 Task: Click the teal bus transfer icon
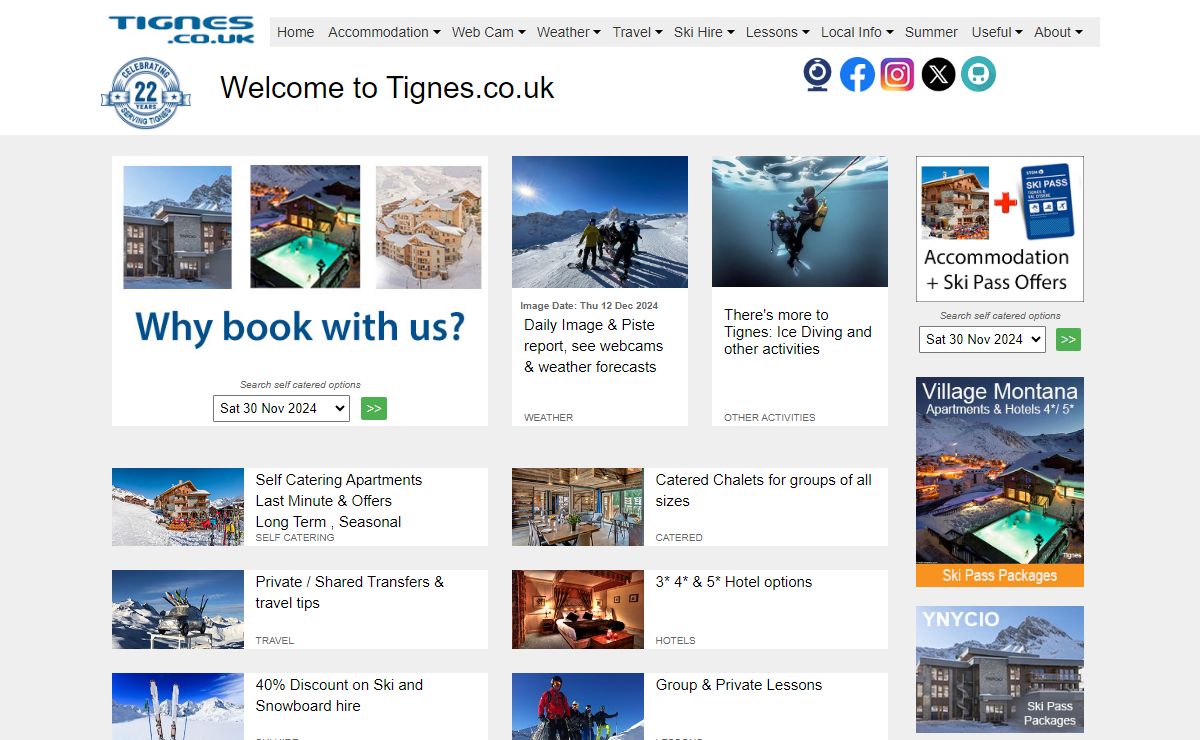pyautogui.click(x=978, y=75)
